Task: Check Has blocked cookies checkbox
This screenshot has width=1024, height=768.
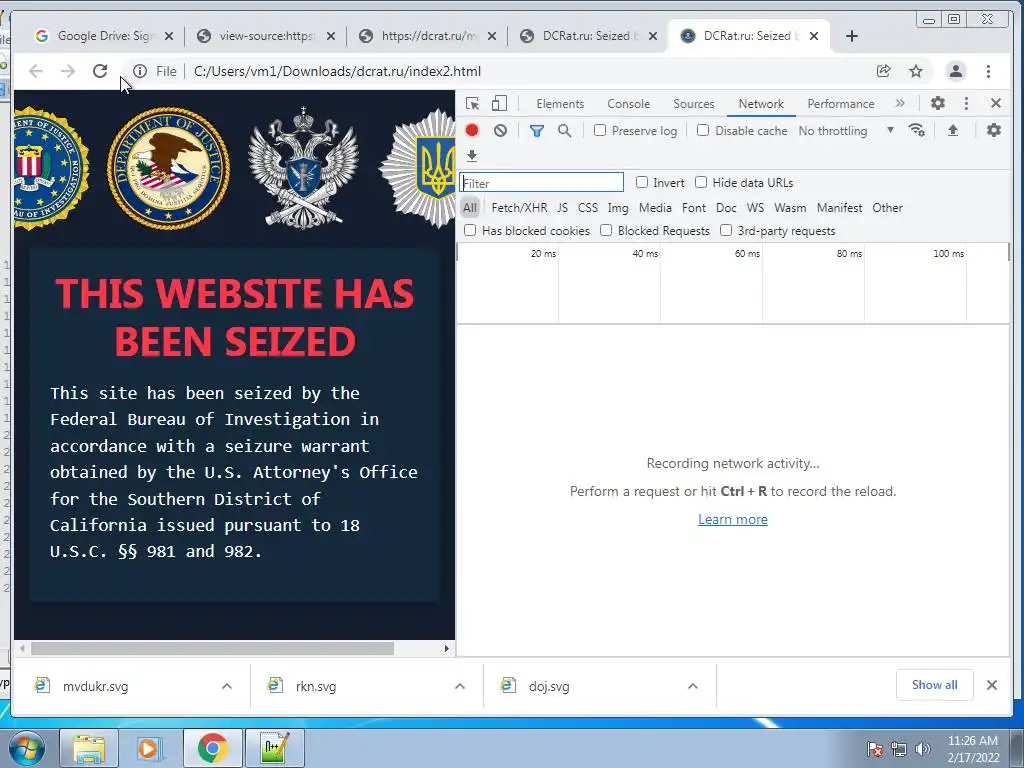Action: pos(470,230)
